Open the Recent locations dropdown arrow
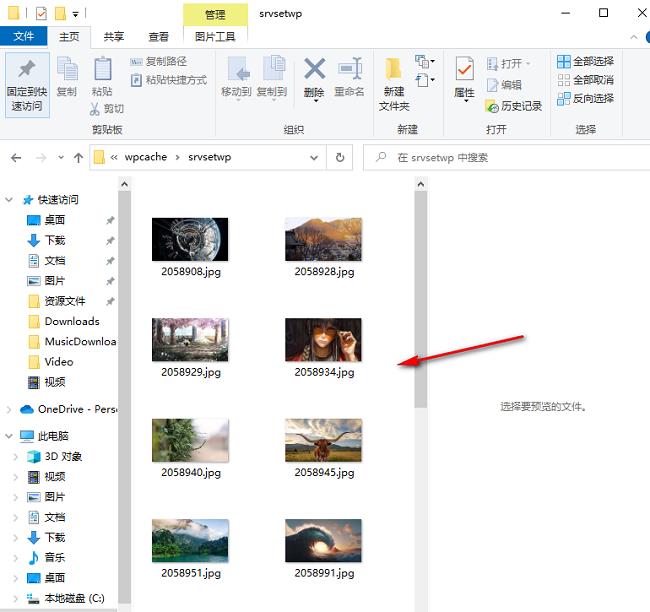The height and width of the screenshot is (612, 650). click(61, 158)
